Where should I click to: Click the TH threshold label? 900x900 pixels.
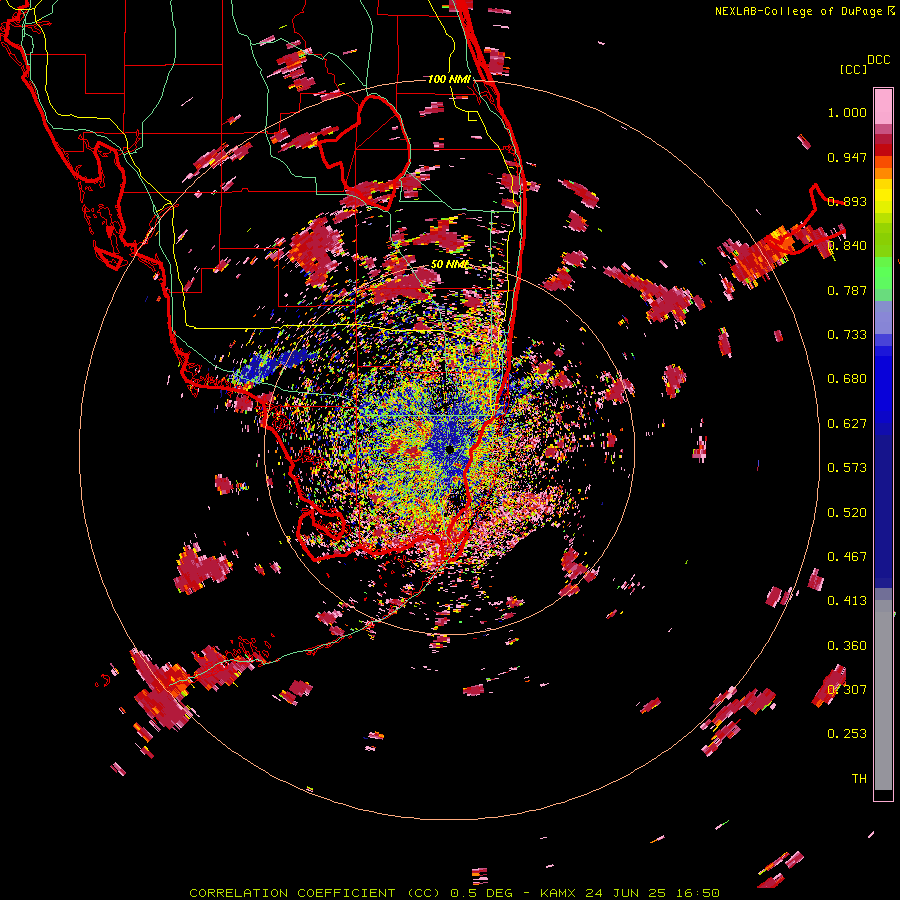(859, 779)
